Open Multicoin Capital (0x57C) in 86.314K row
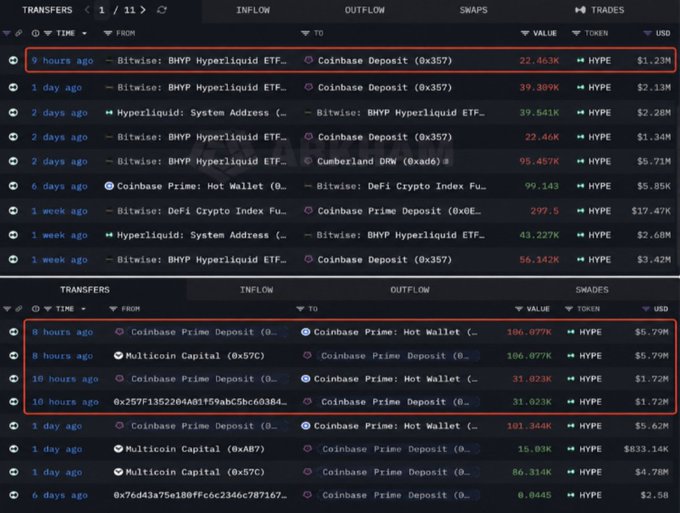This screenshot has width=680, height=513. (x=195, y=472)
